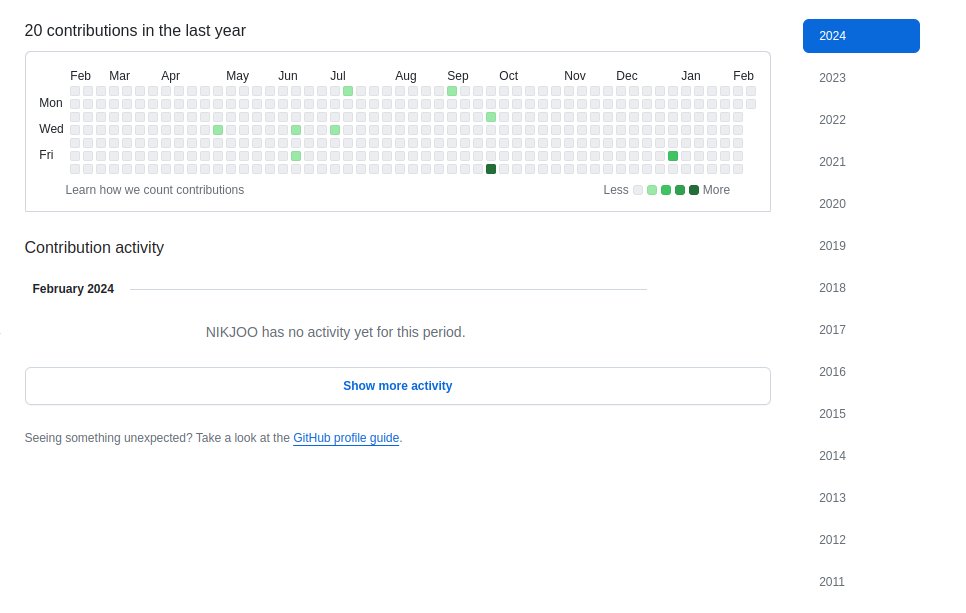Image resolution: width=966 pixels, height=613 pixels.
Task: Click Show more activity button
Action: (397, 386)
